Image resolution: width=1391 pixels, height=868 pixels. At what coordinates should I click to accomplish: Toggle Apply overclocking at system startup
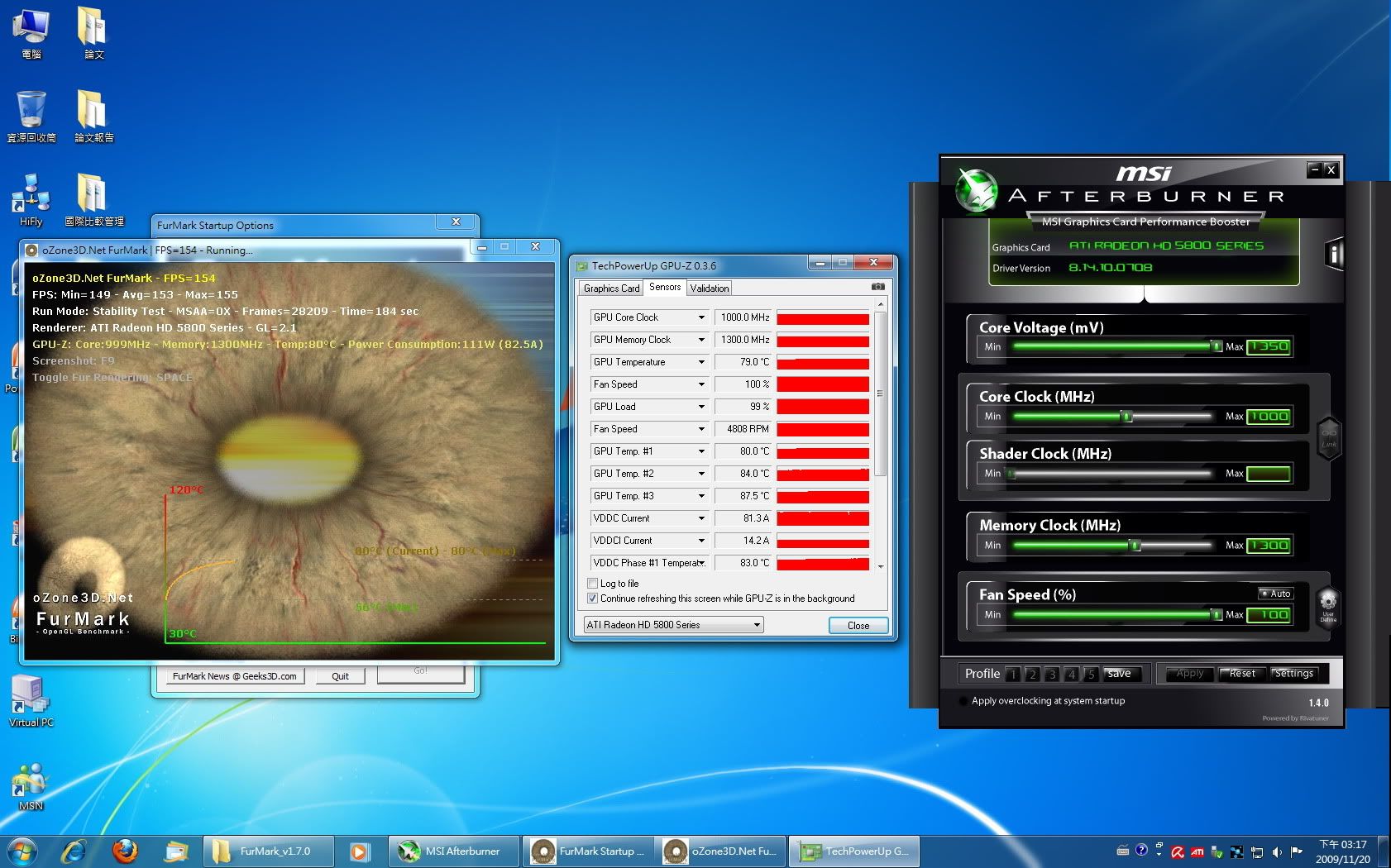click(x=963, y=701)
